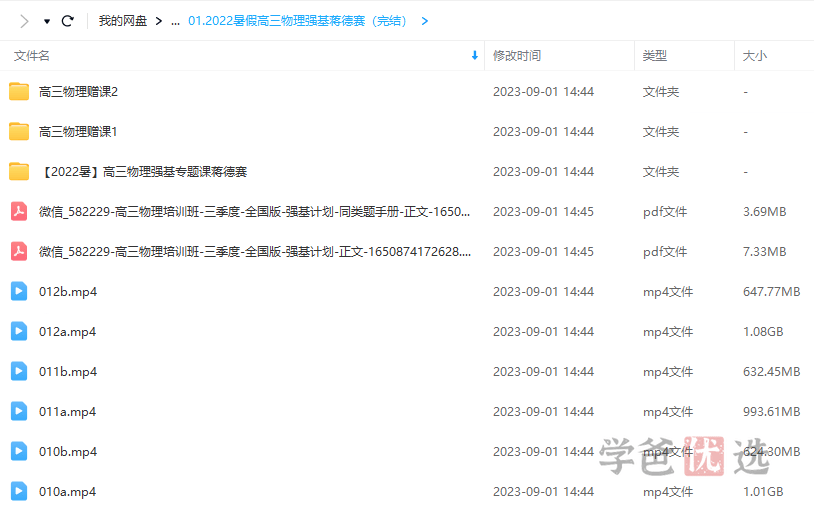Click the forward navigation arrow

(24, 21)
